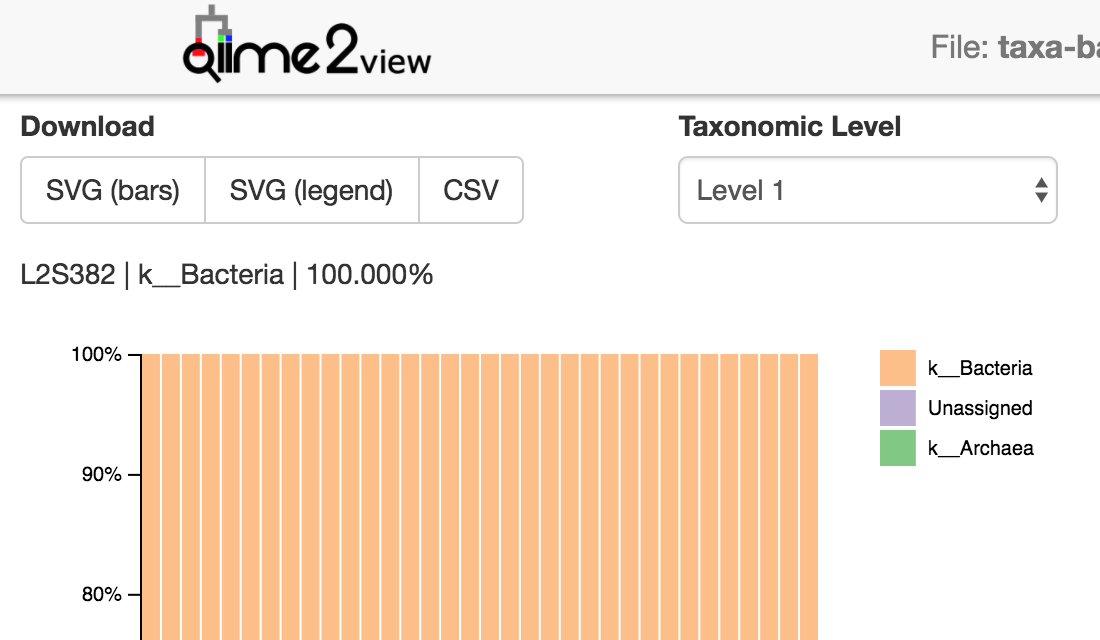
Task: Click the 90% y-axis tick label
Action: point(102,474)
